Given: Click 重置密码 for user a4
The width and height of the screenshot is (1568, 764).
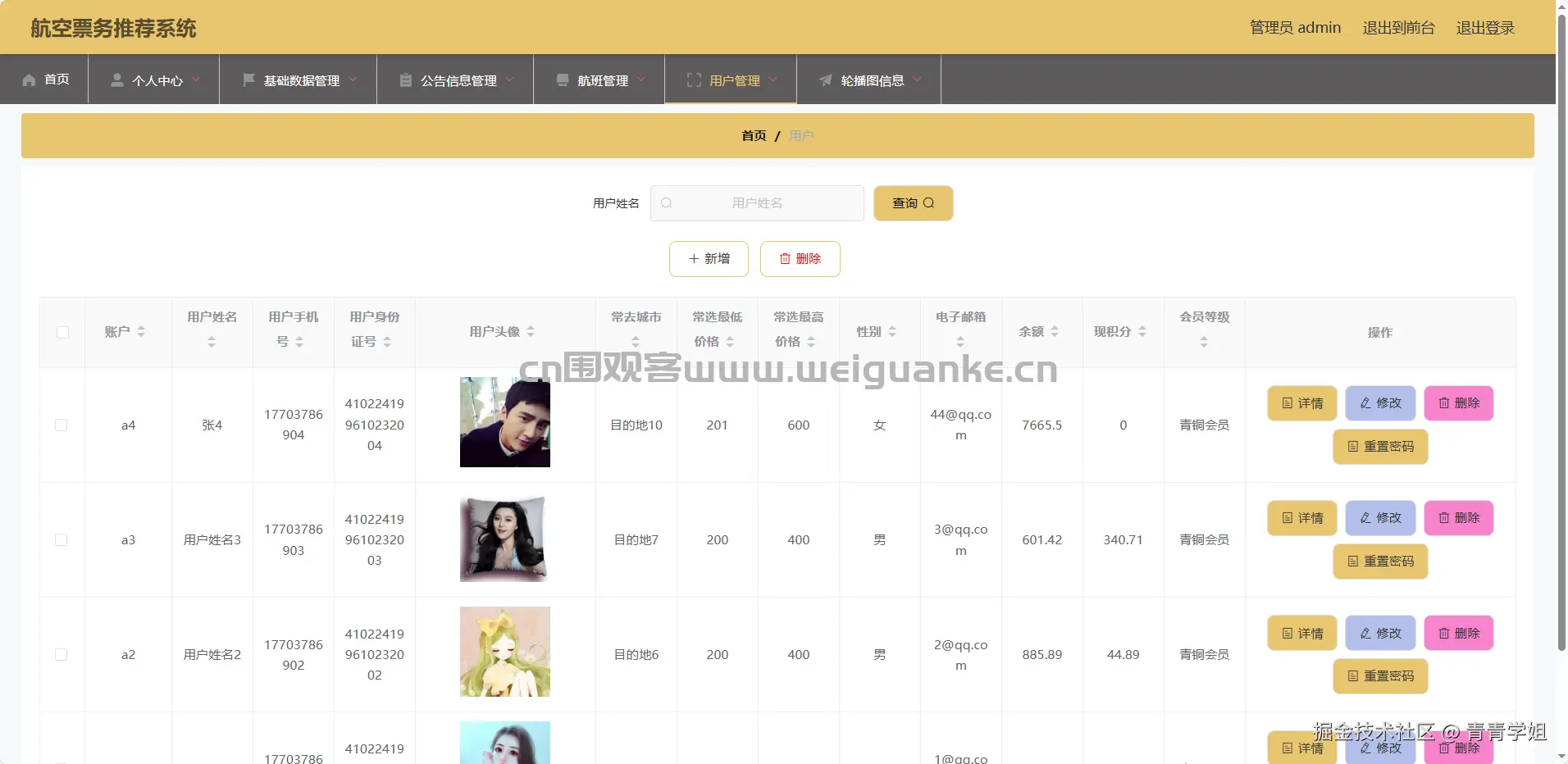Looking at the screenshot, I should click(1380, 447).
